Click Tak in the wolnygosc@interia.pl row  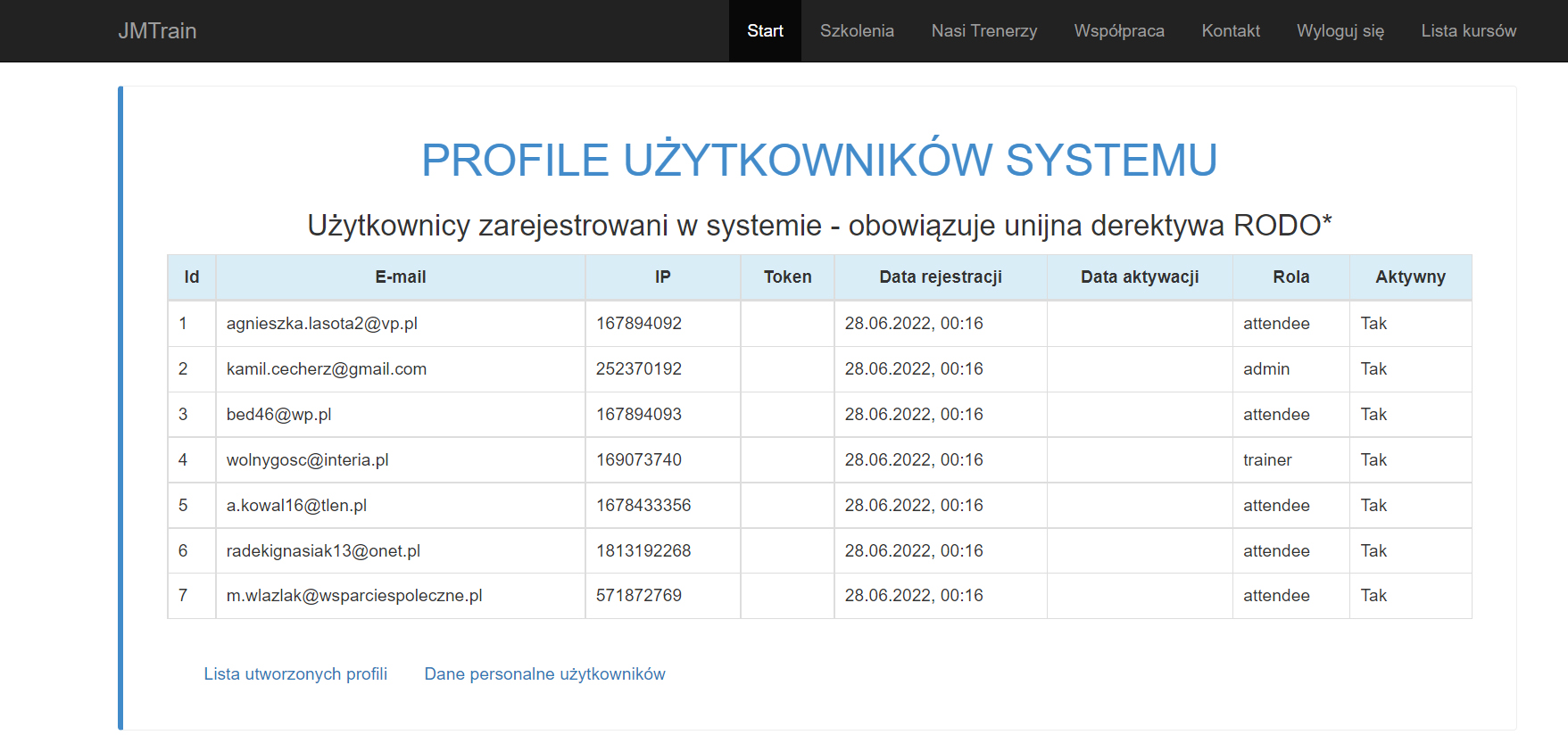point(1373,460)
